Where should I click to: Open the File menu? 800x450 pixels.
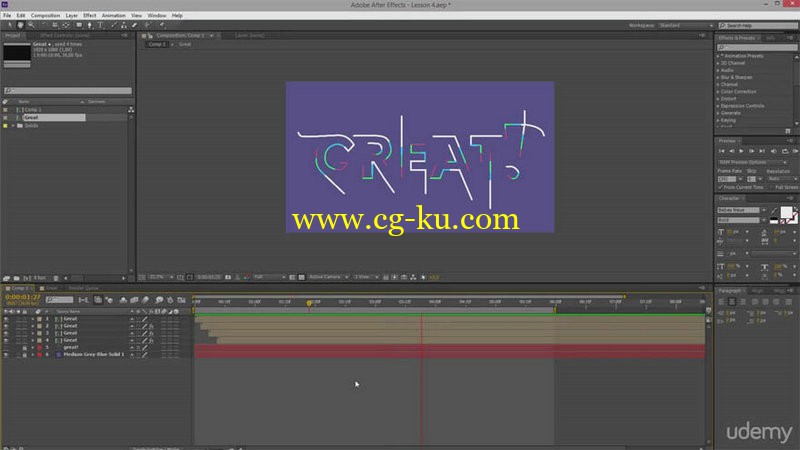click(7, 15)
